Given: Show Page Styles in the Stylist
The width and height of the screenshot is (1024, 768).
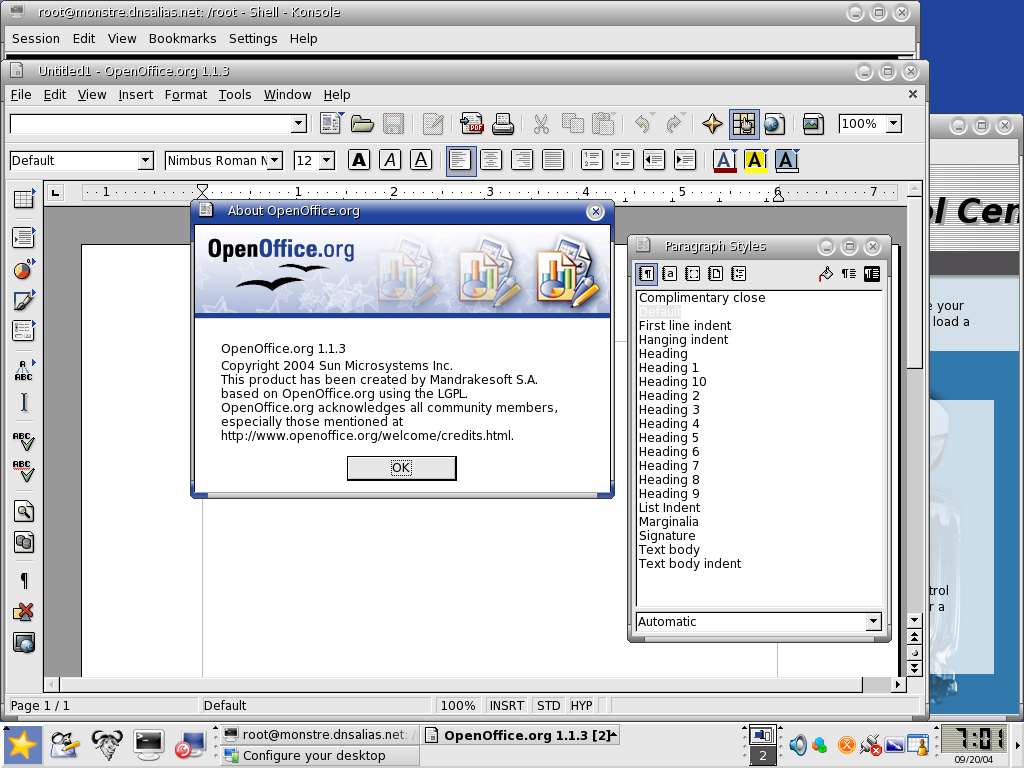Looking at the screenshot, I should point(715,274).
